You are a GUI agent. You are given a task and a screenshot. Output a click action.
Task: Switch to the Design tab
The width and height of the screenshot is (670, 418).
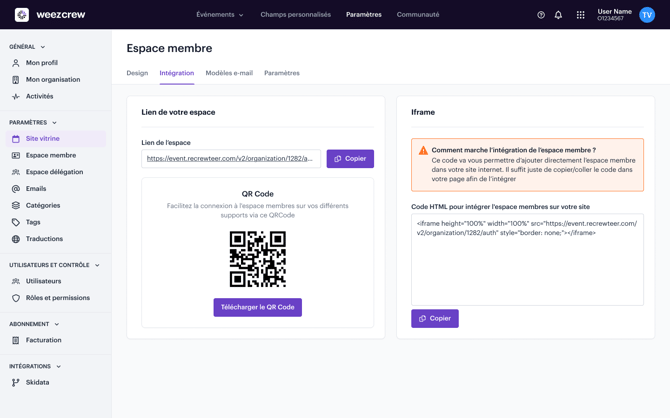(137, 73)
